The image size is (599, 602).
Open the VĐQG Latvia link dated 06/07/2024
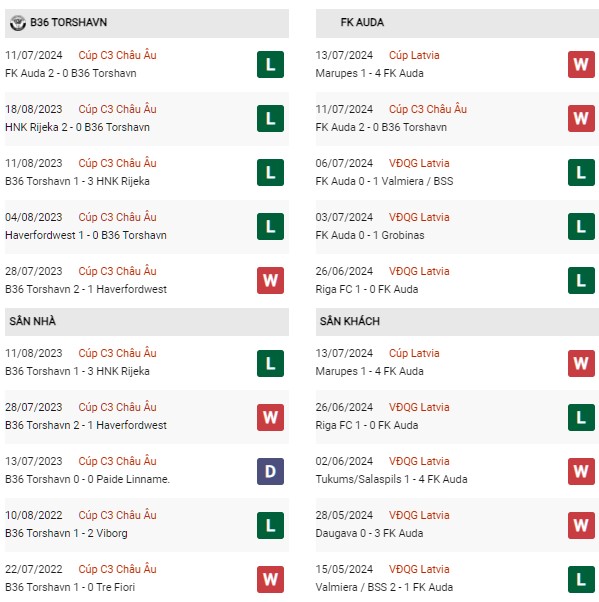[419, 163]
